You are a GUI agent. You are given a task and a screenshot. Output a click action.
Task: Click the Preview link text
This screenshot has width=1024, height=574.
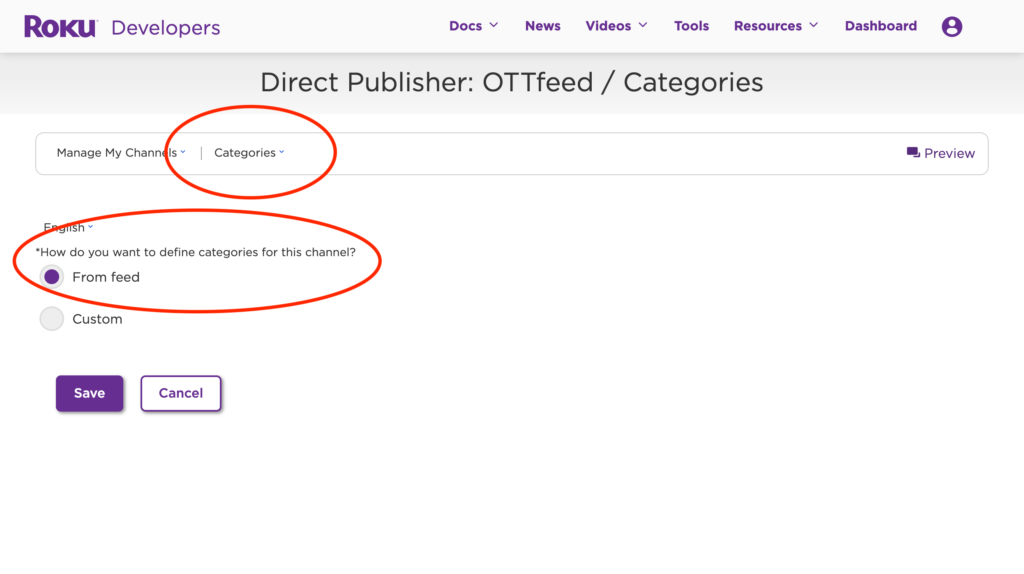coord(950,153)
